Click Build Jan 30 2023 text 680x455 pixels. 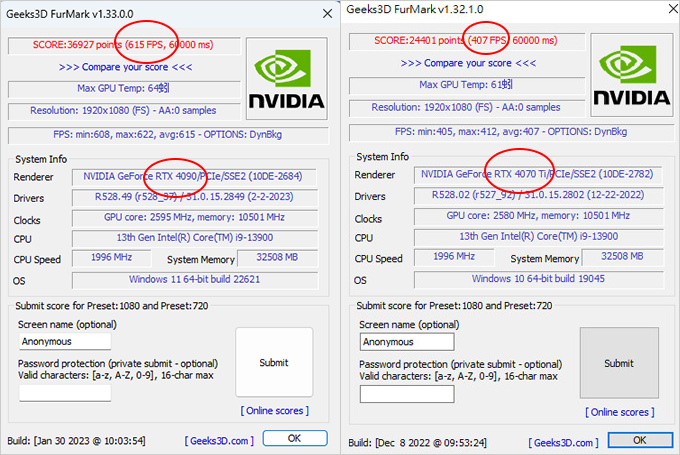(x=76, y=441)
